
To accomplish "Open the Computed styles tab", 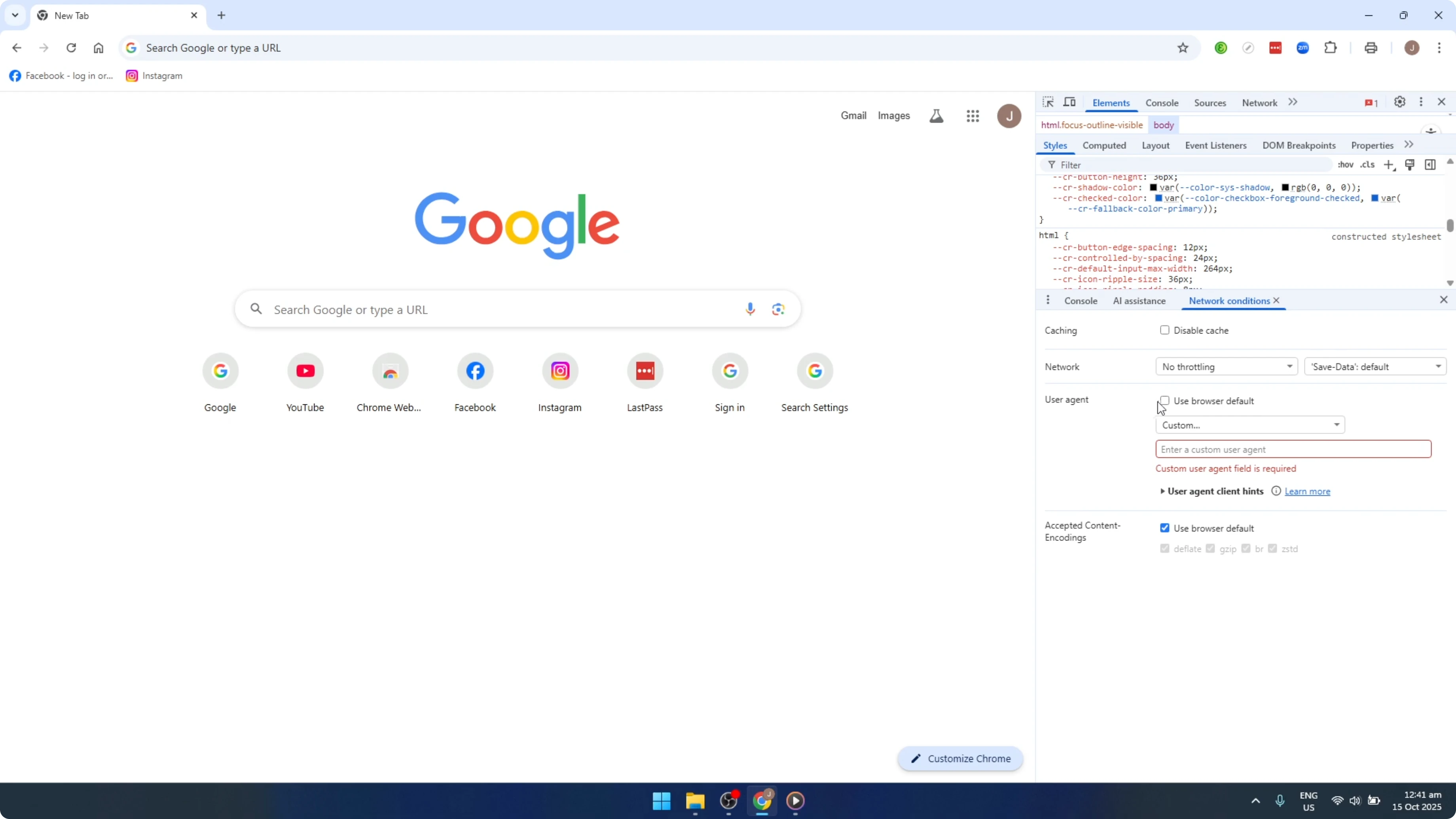I will coord(1104,145).
